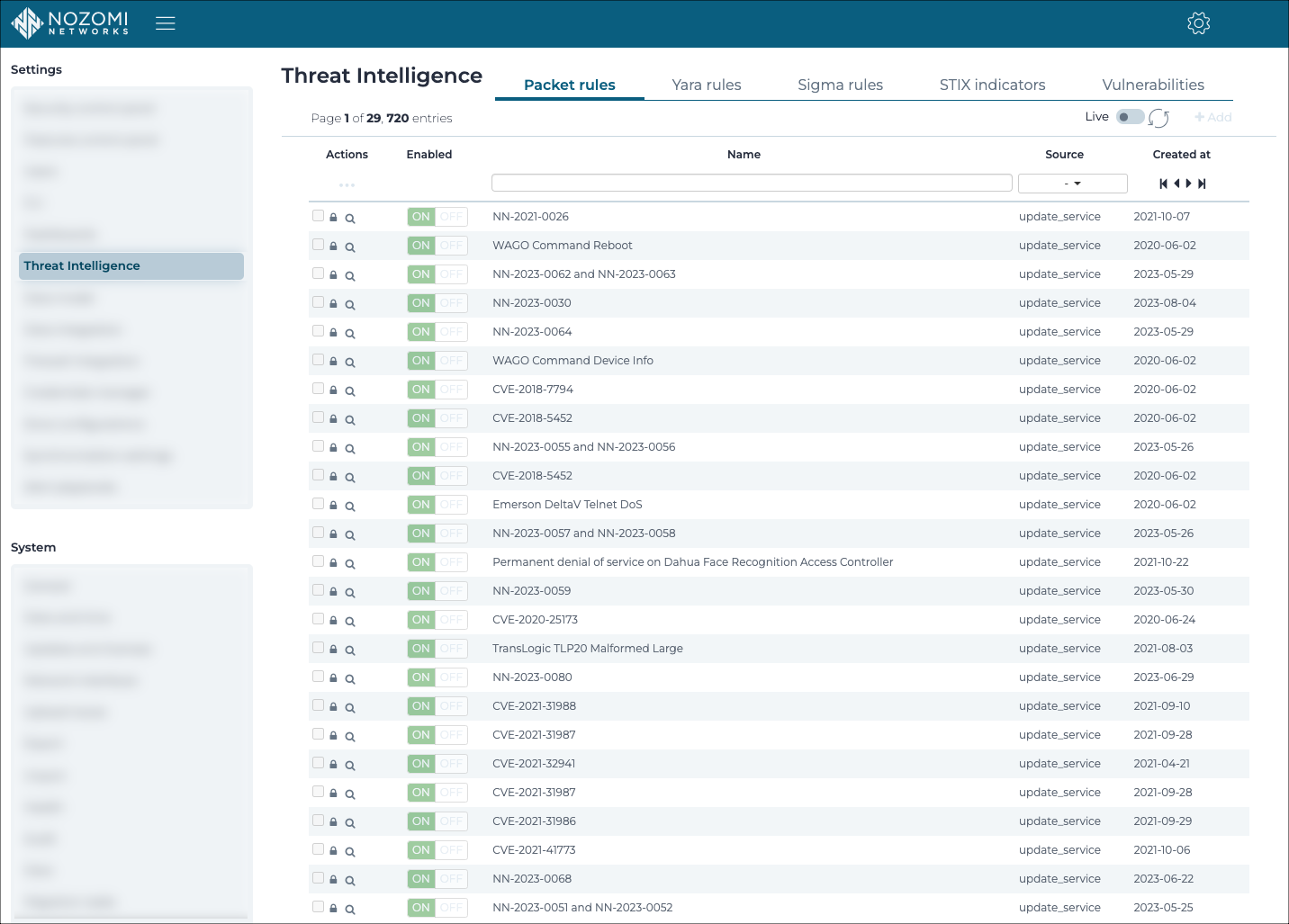
Task: Toggle the Live updates switch
Action: [1130, 117]
